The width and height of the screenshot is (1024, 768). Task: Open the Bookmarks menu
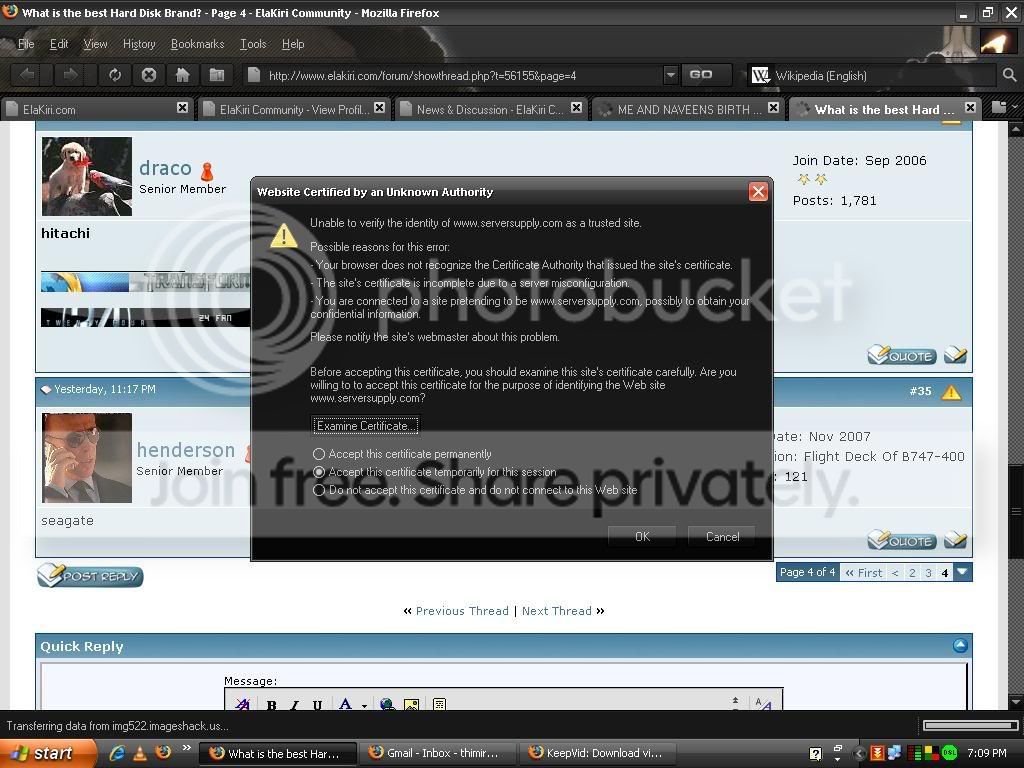197,44
